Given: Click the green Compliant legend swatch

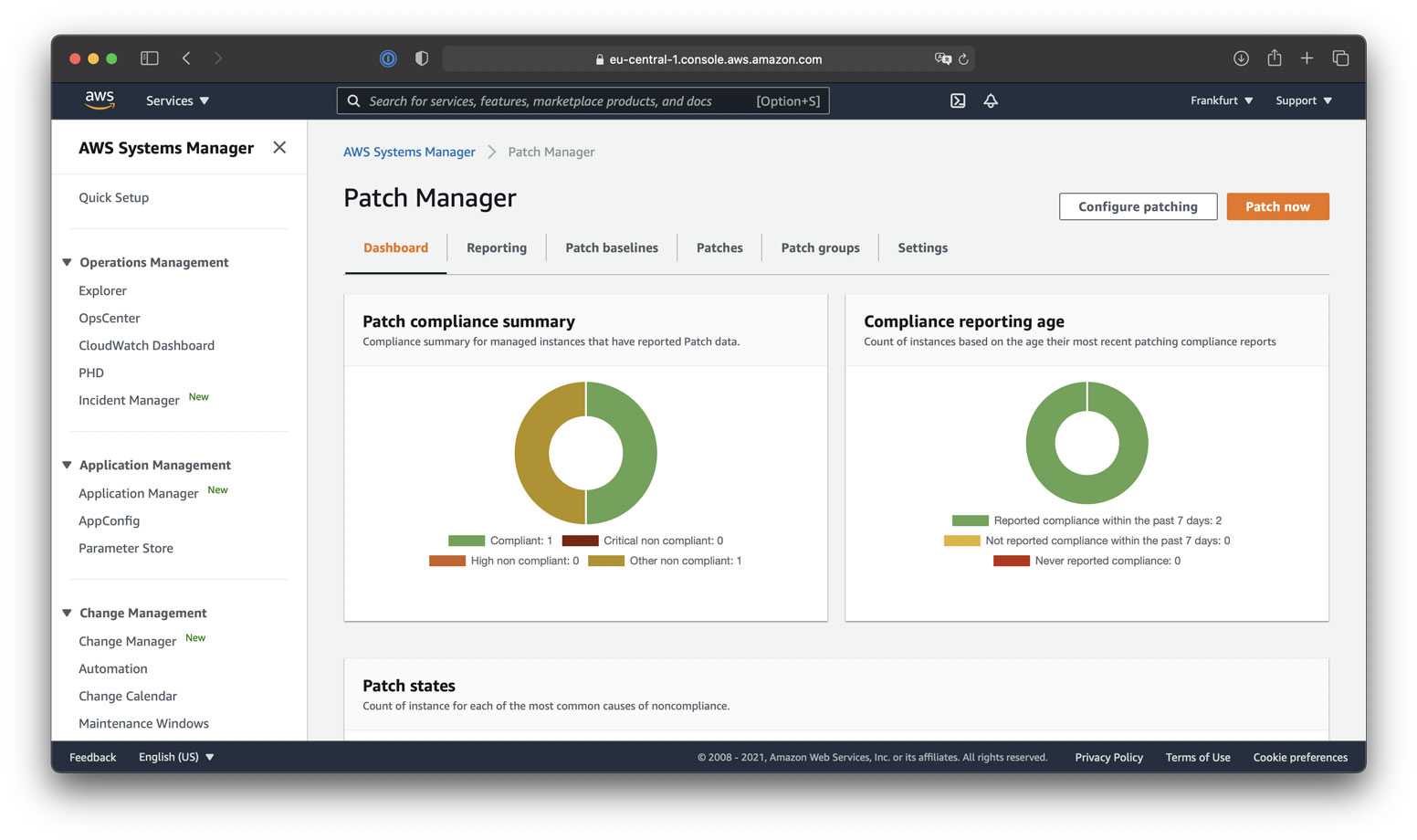Looking at the screenshot, I should 466,540.
